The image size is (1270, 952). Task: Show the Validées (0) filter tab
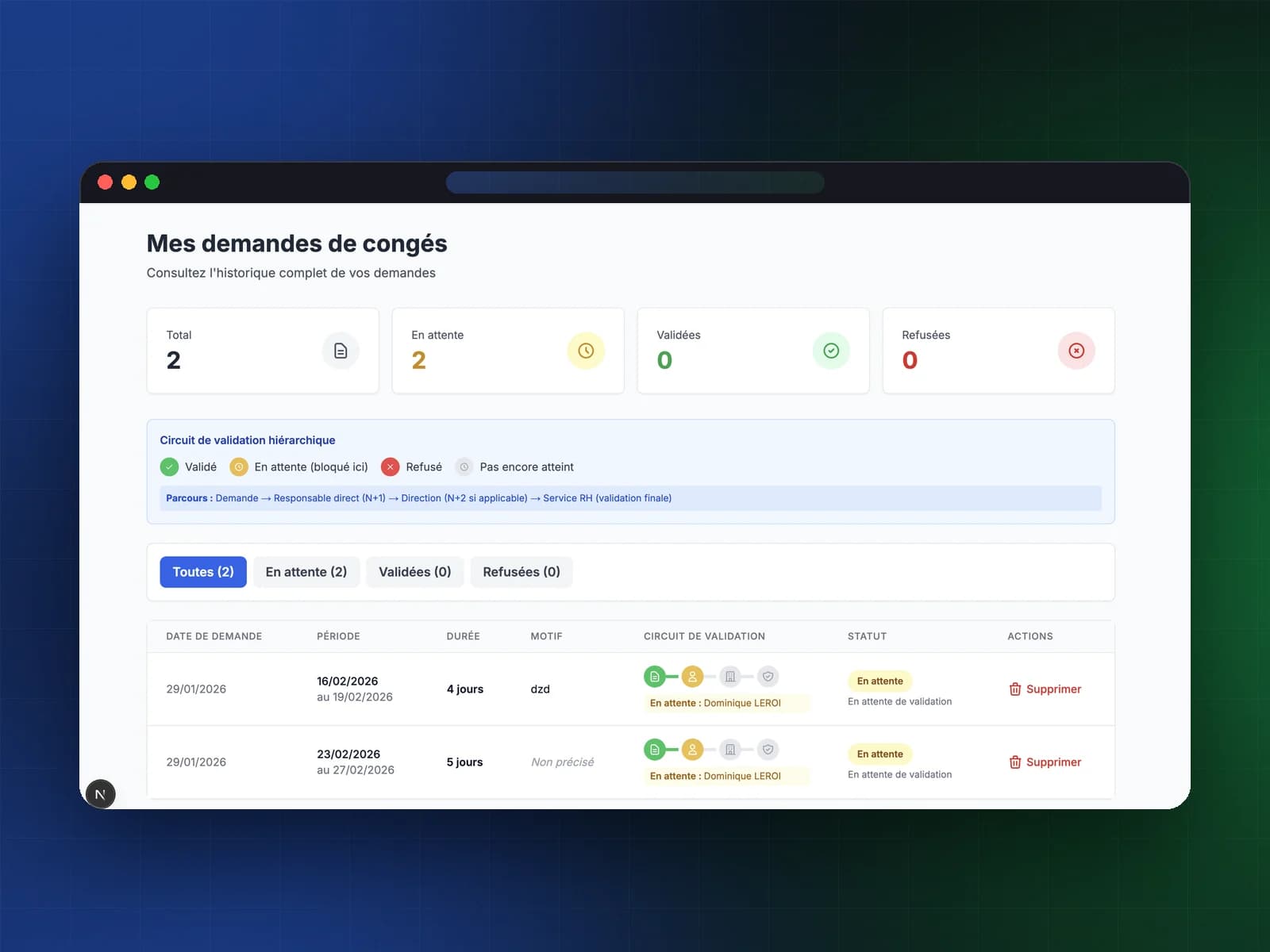click(415, 572)
